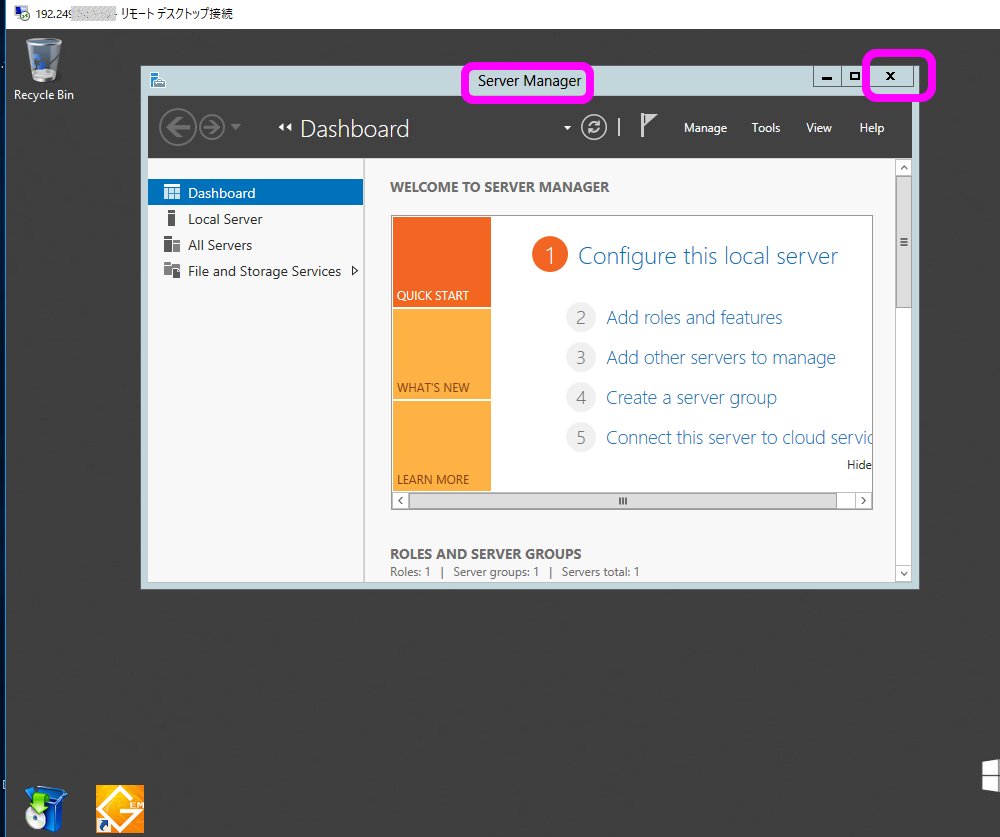Expand the breadcrumb dropdown arrow near Refresh
This screenshot has width=1000, height=837.
click(567, 128)
